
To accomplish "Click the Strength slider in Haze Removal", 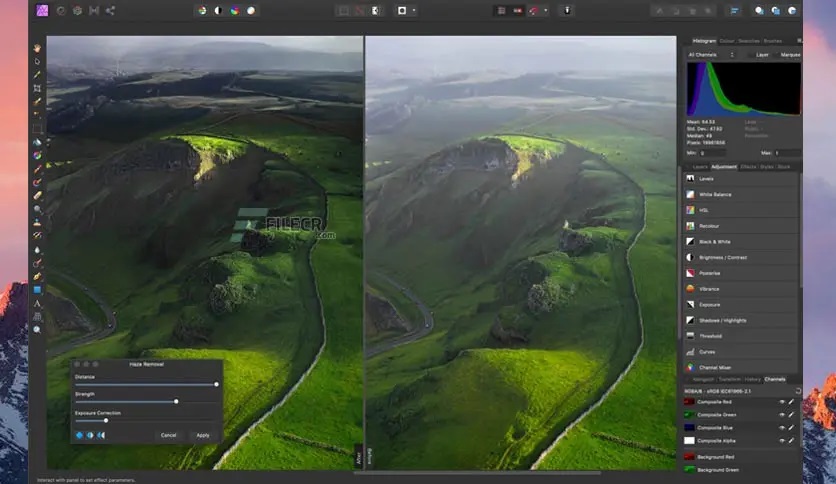I will pos(146,401).
